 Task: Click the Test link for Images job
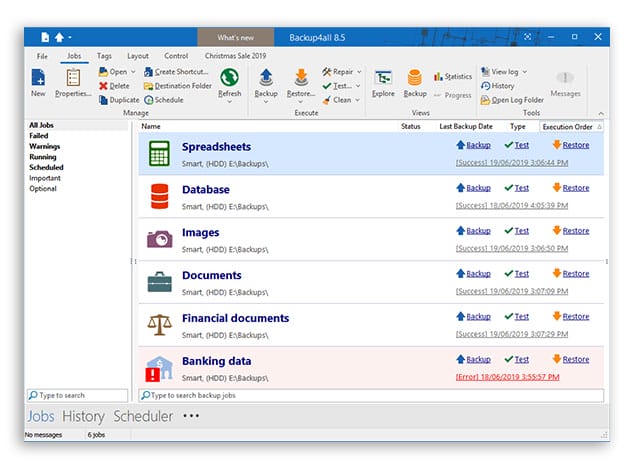click(516, 231)
